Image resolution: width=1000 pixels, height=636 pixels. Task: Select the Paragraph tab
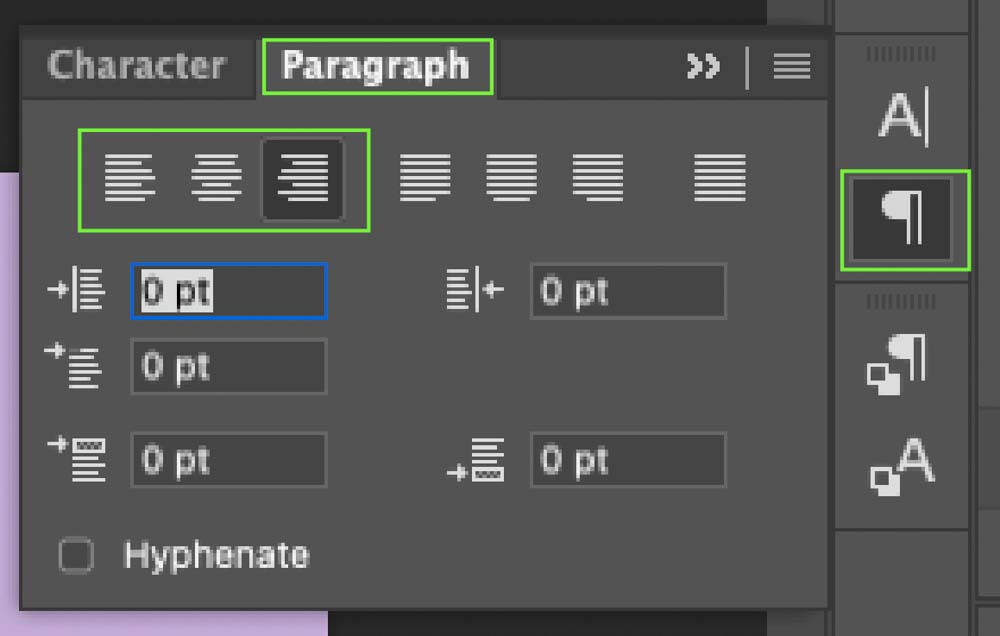376,66
